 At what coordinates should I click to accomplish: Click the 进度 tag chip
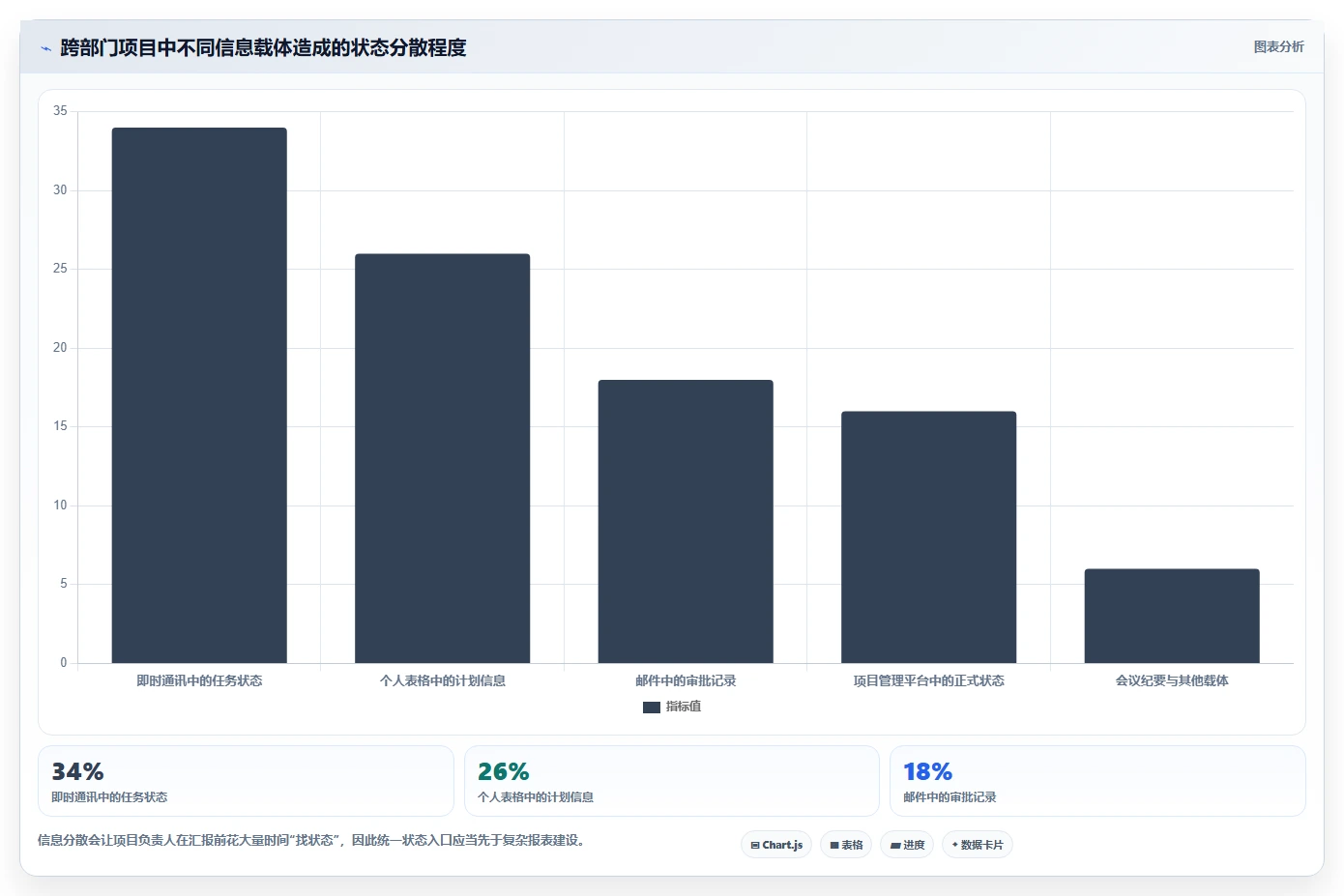(907, 845)
